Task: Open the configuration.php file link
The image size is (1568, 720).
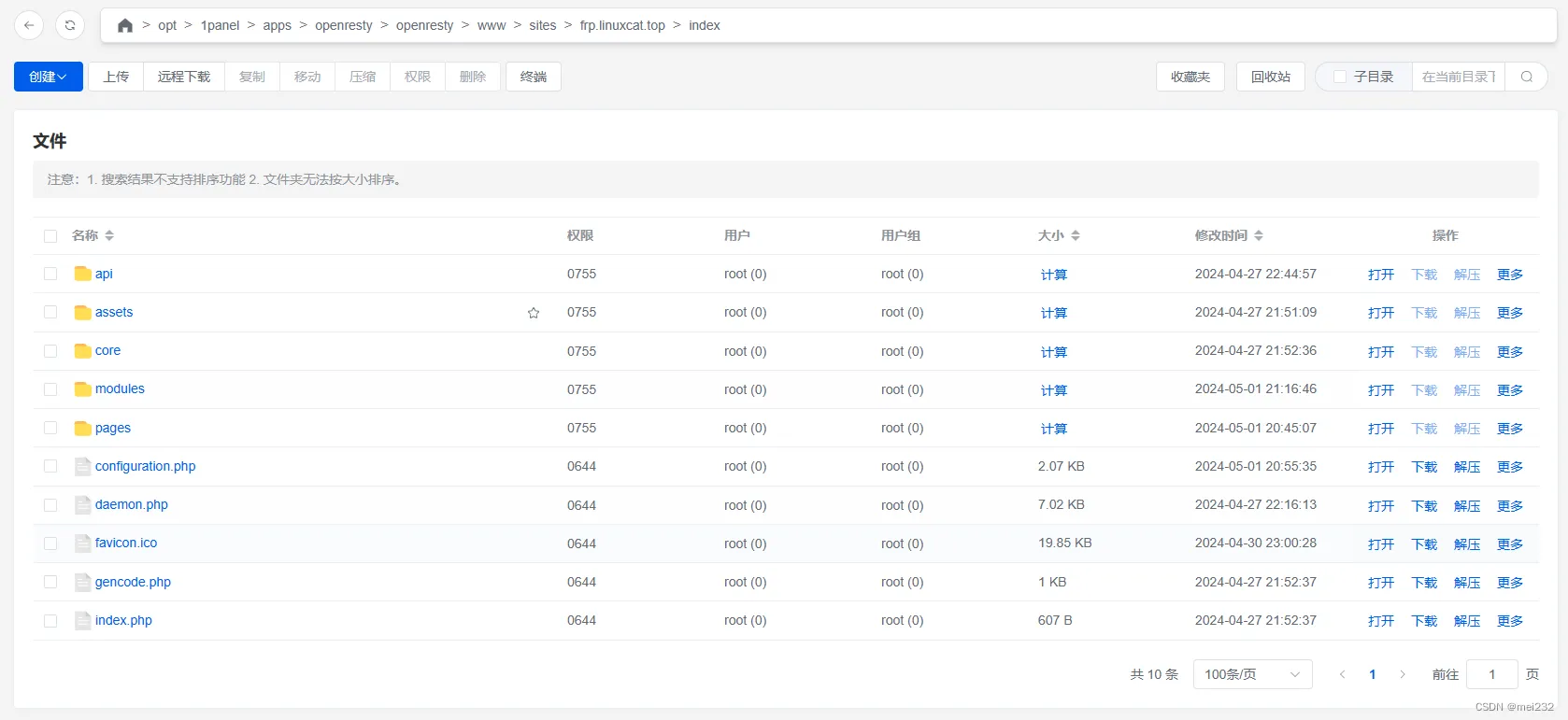Action: tap(145, 466)
